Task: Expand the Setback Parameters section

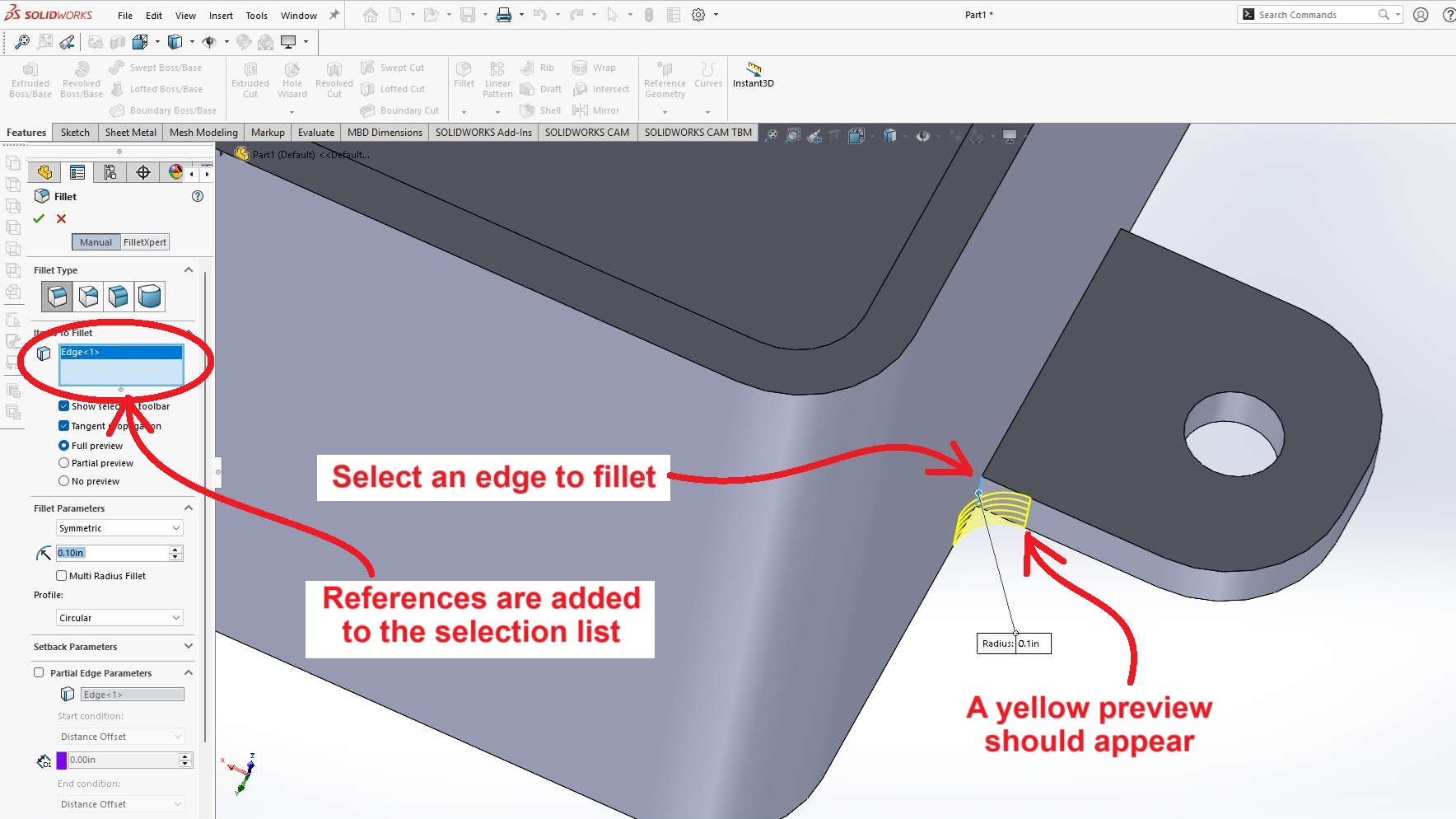Action: pyautogui.click(x=189, y=647)
